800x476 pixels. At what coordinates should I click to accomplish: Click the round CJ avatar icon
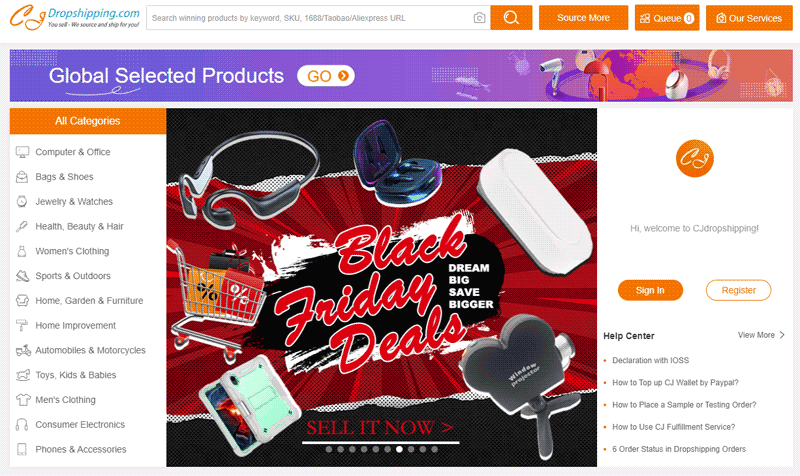point(694,158)
